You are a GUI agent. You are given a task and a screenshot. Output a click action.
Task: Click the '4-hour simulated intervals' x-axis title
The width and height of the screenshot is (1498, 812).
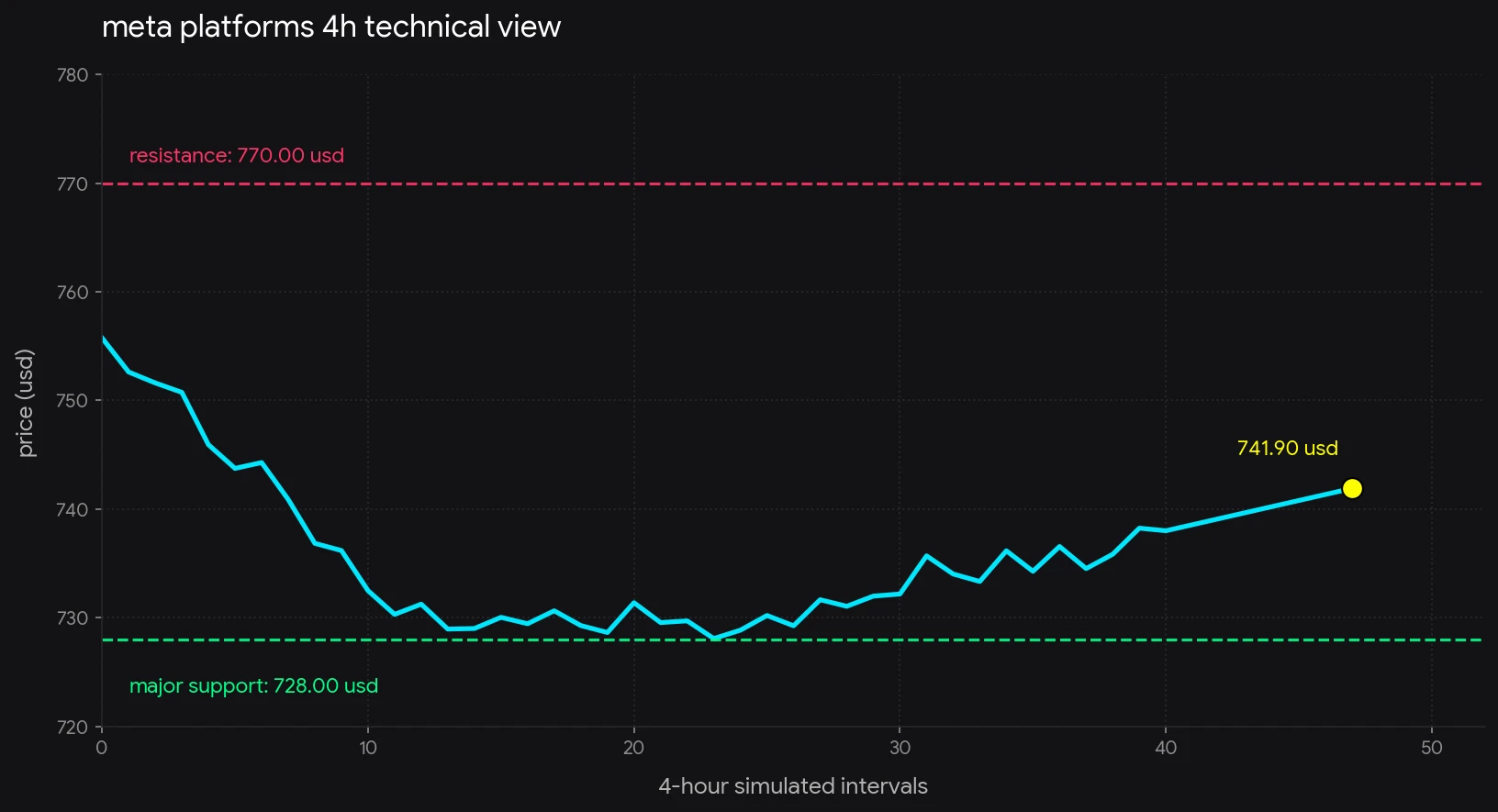tap(793, 786)
